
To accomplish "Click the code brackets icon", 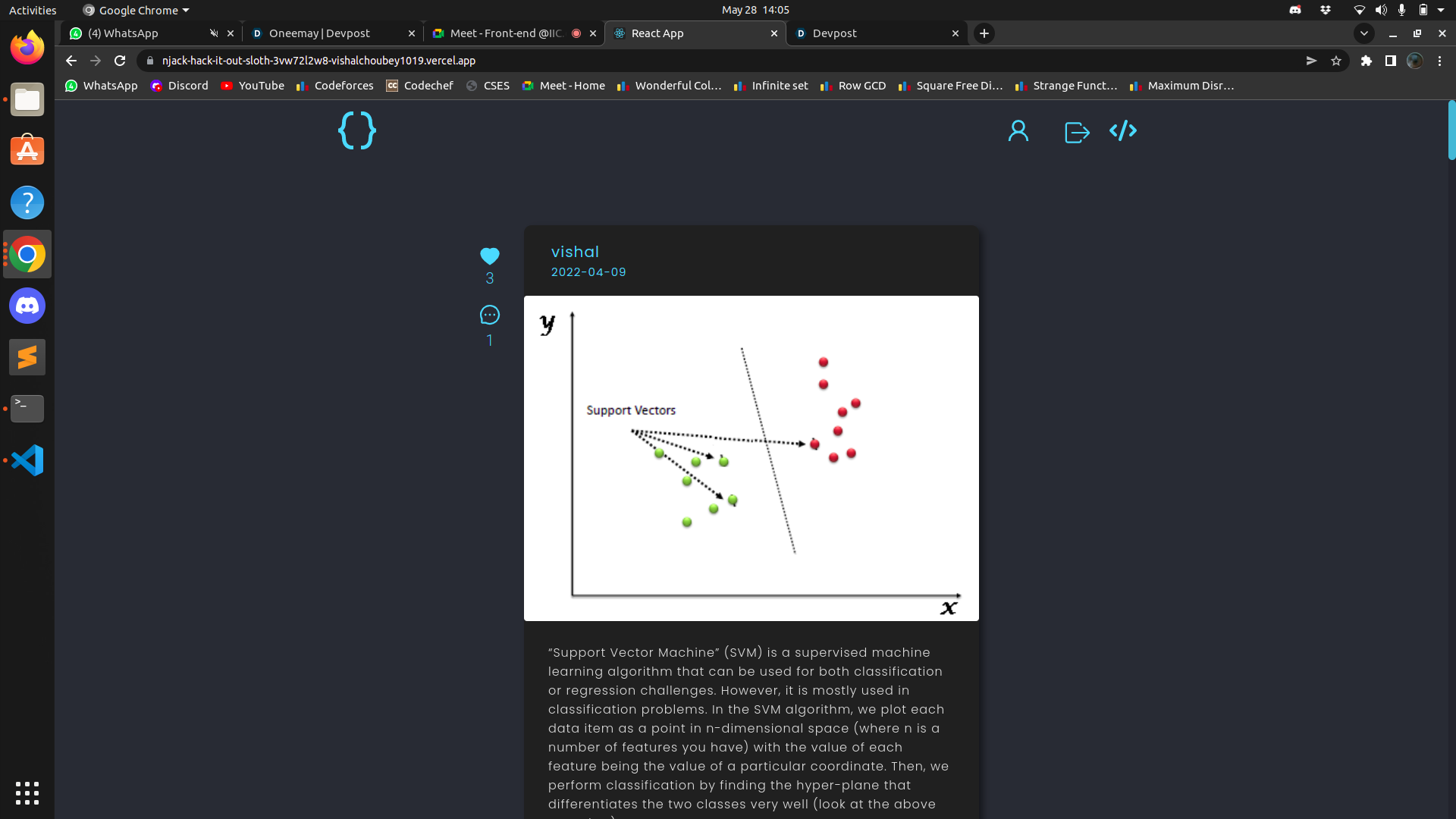I will point(1122,130).
